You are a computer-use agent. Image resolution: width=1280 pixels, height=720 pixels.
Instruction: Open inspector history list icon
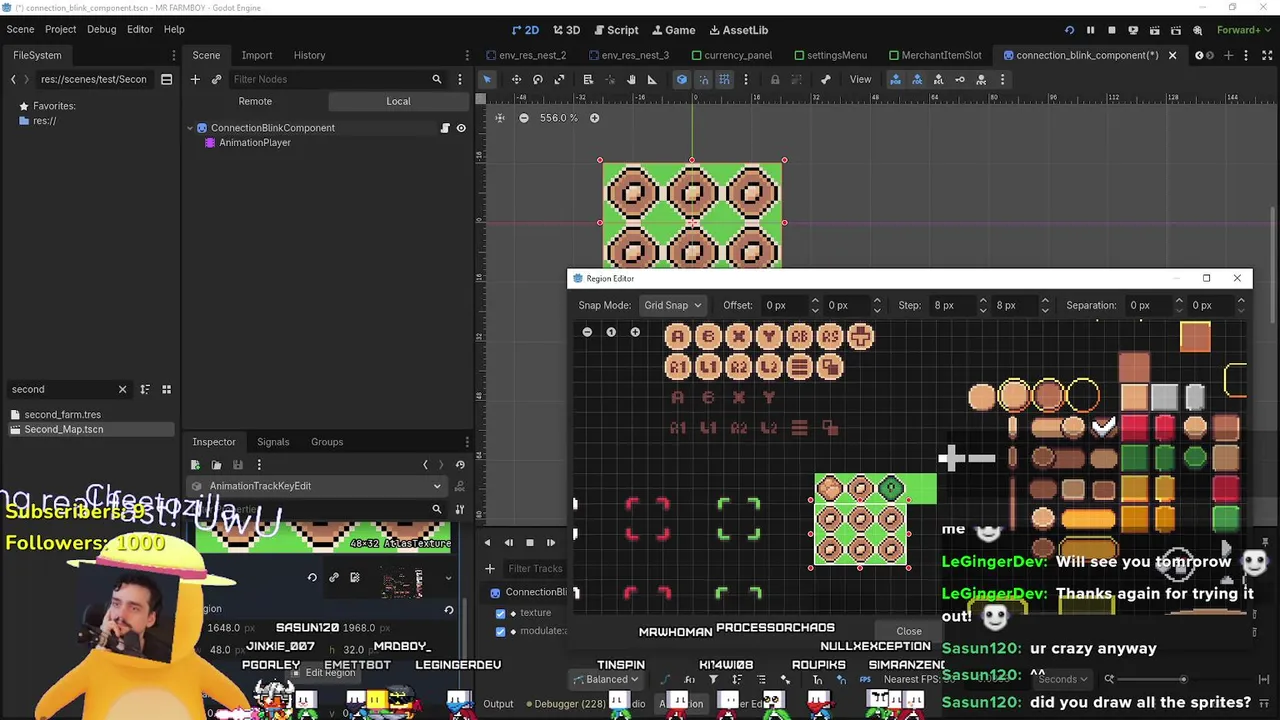point(460,464)
